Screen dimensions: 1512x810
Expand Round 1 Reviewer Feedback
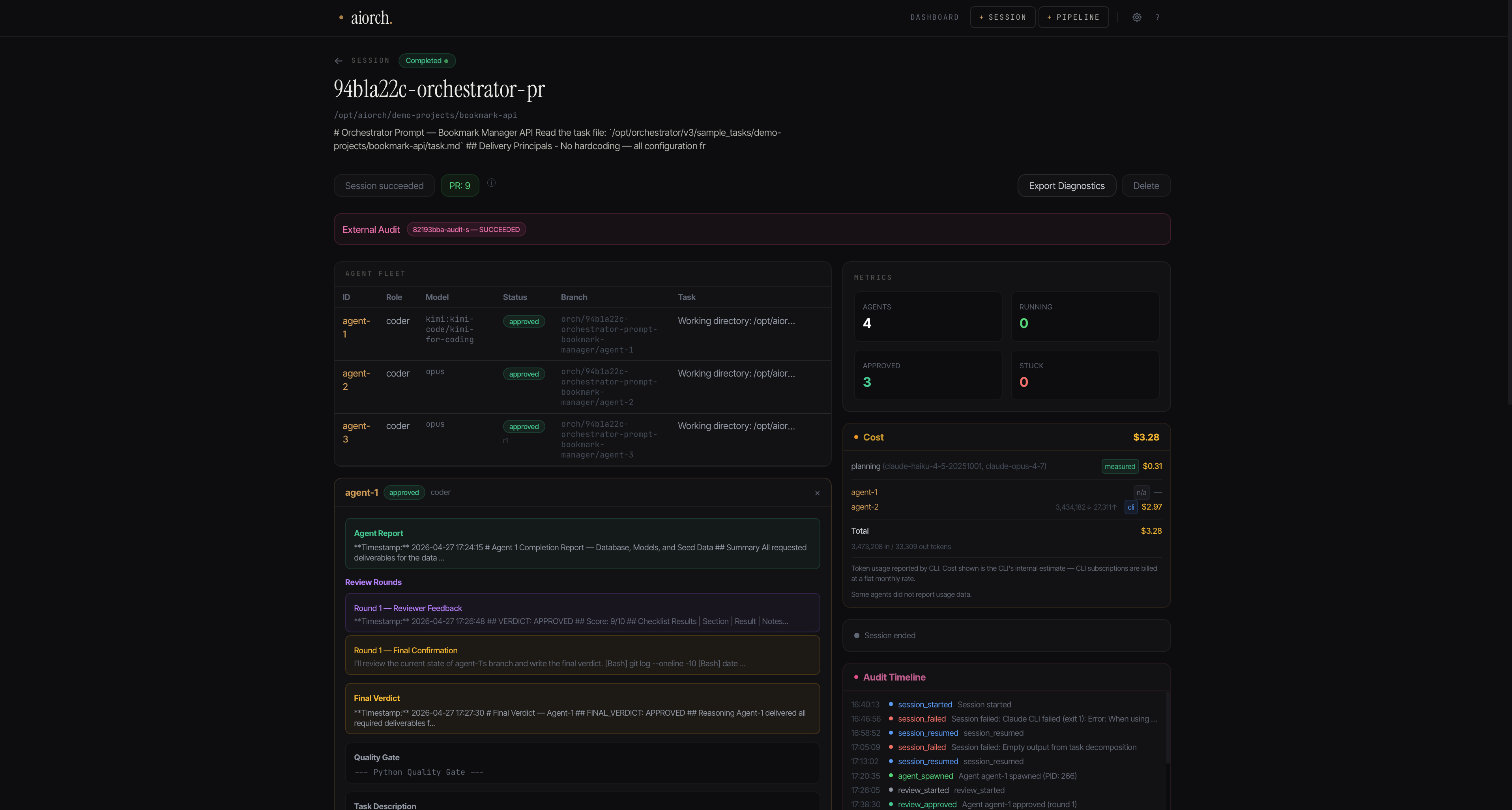(x=582, y=614)
